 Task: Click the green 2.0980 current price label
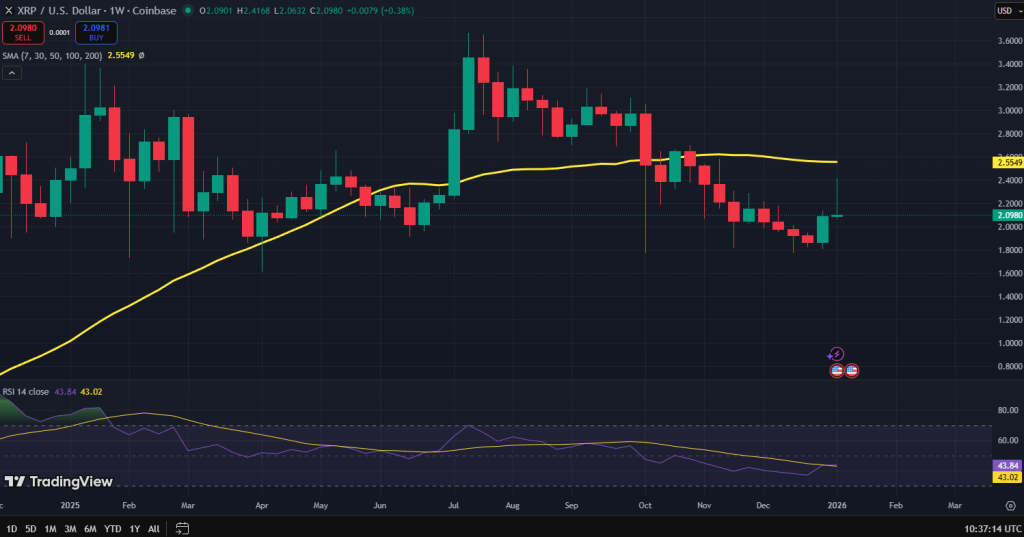point(1008,215)
